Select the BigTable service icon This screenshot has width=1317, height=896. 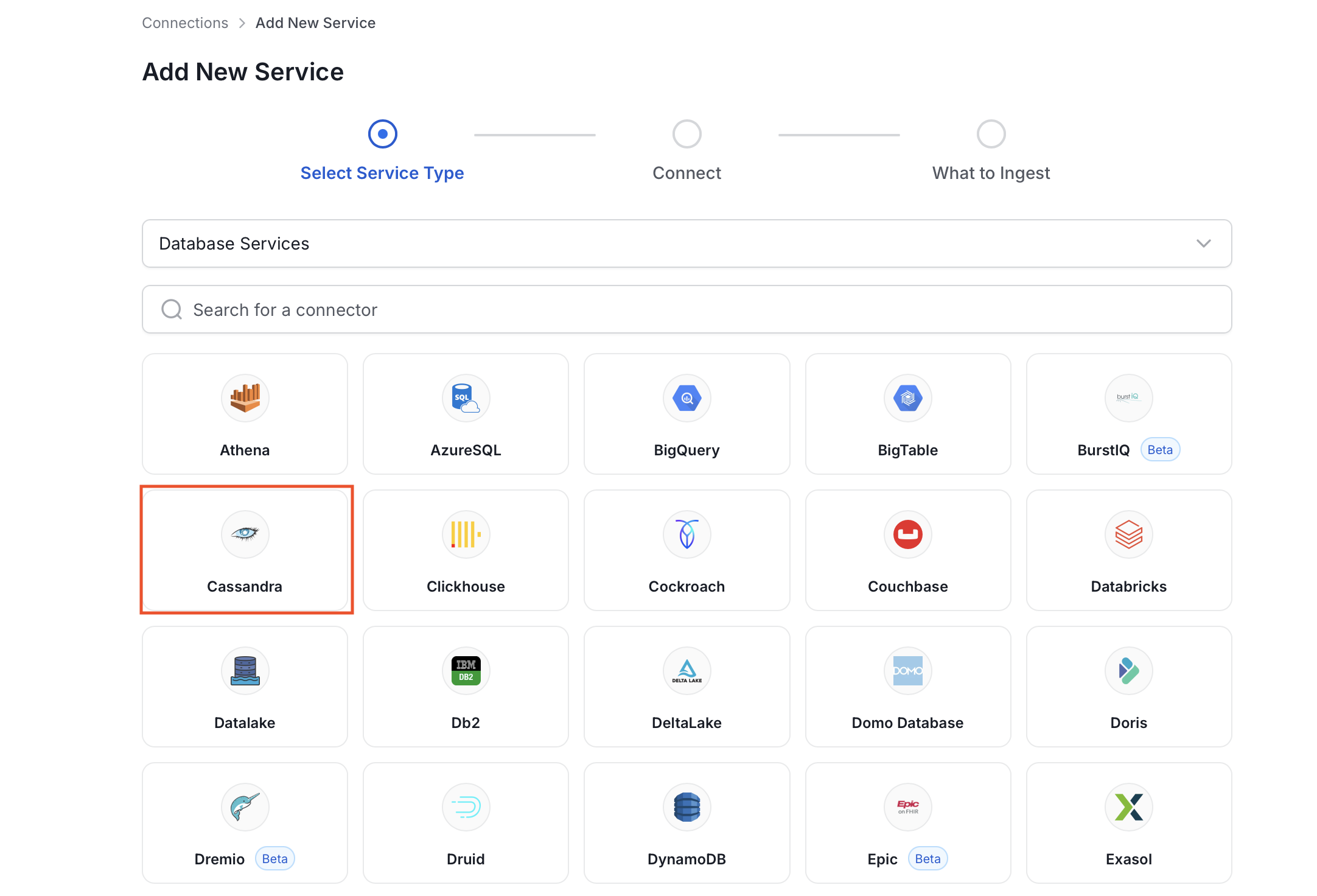point(908,398)
